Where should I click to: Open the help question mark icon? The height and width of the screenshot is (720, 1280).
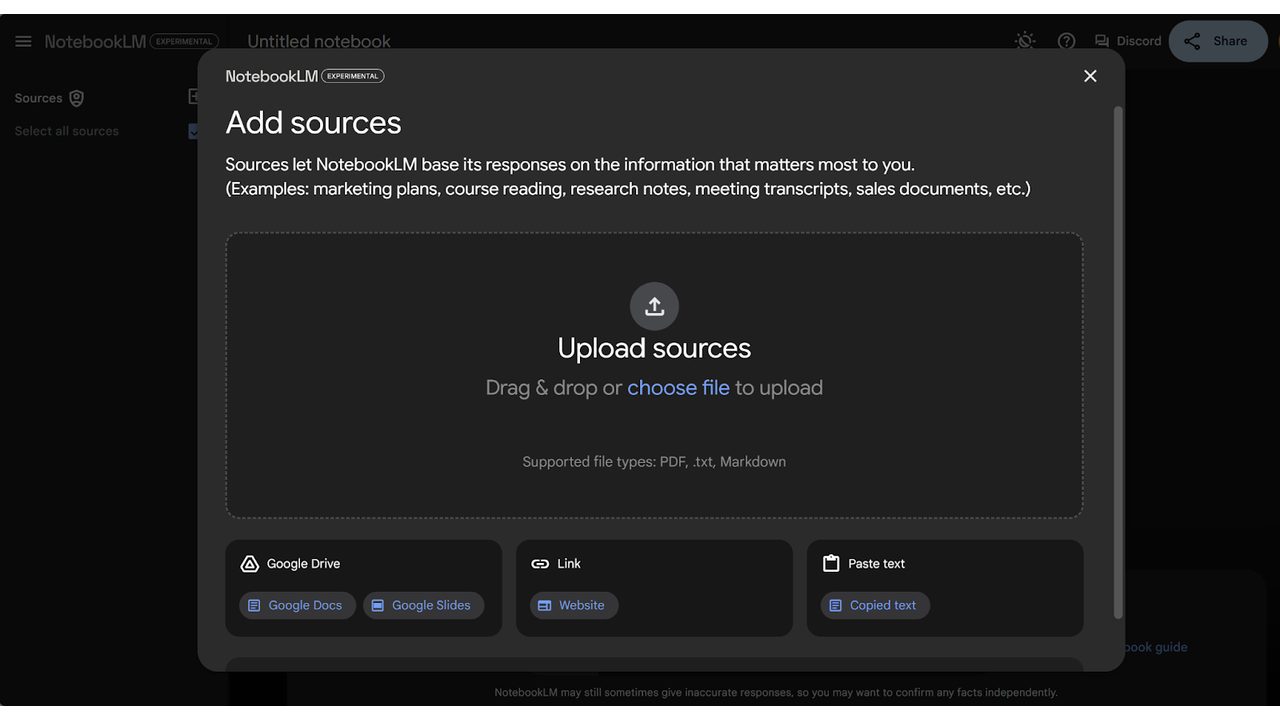(x=1067, y=41)
